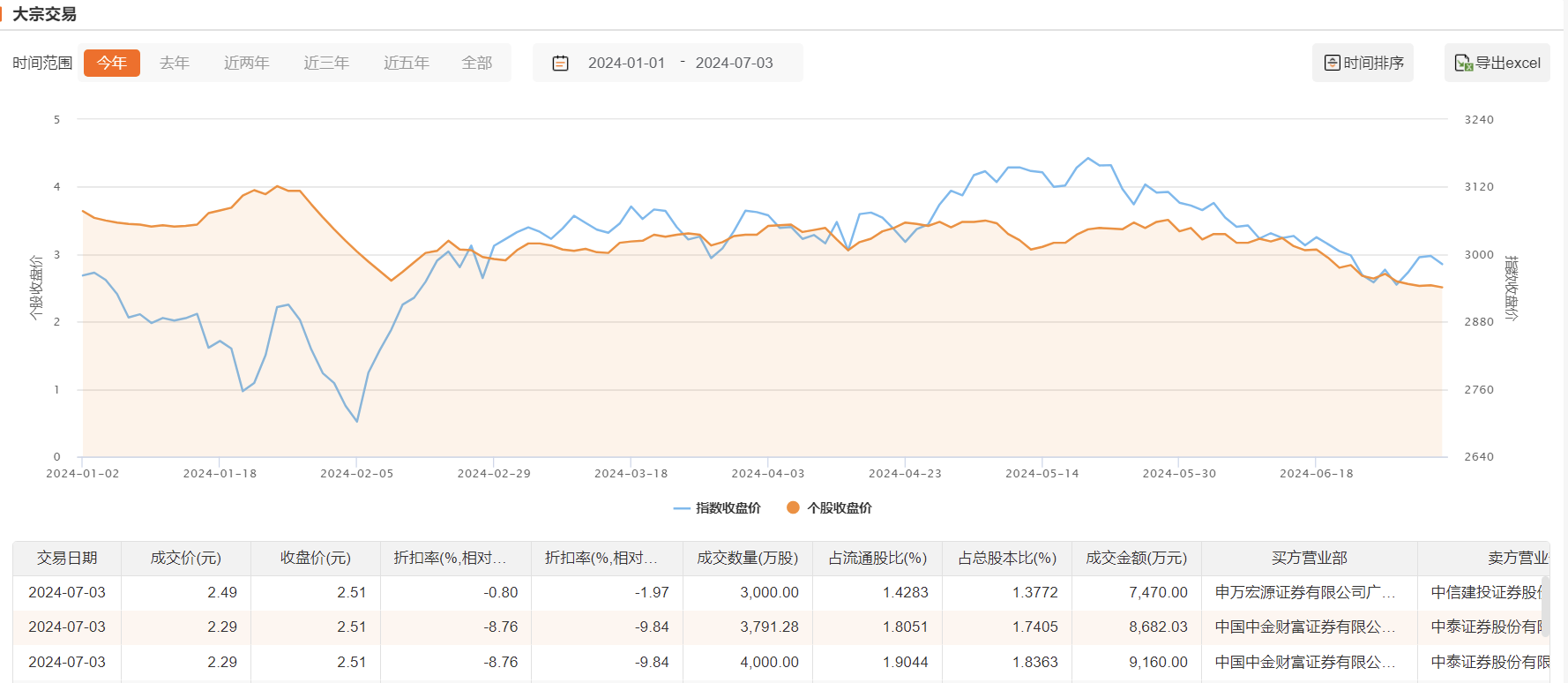Click the 成交数量(万股) column header
The width and height of the screenshot is (1568, 683).
coord(747,558)
